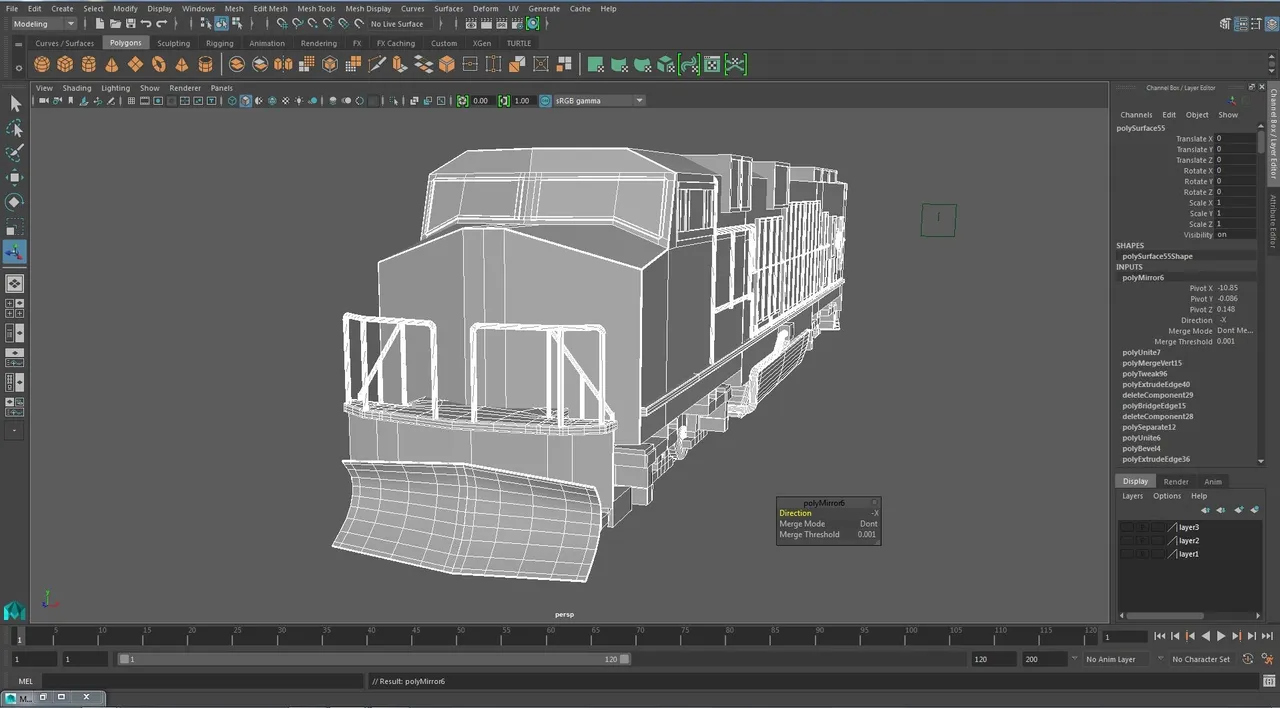Click the timeline at frame 60
1280x708 pixels.
coord(550,636)
